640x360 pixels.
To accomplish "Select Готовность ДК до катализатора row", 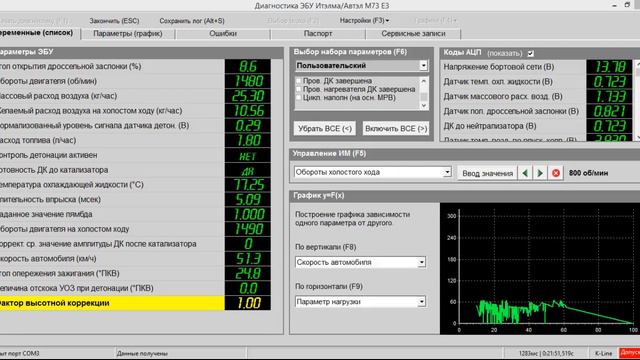I will tap(135, 170).
